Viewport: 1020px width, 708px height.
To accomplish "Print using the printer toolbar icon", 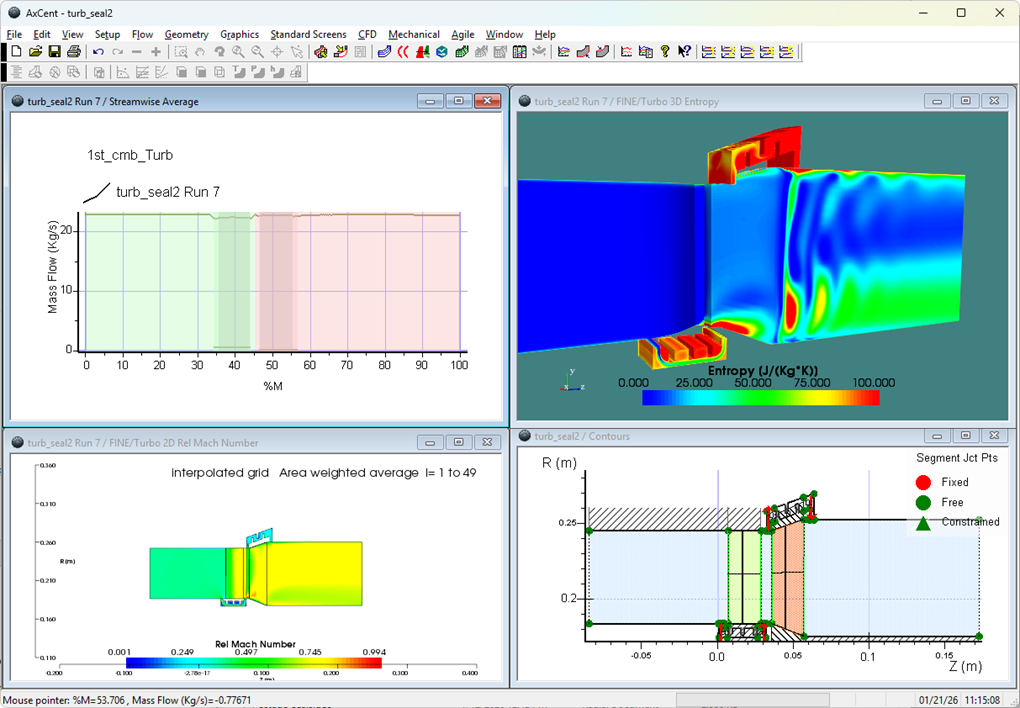I will coord(76,51).
